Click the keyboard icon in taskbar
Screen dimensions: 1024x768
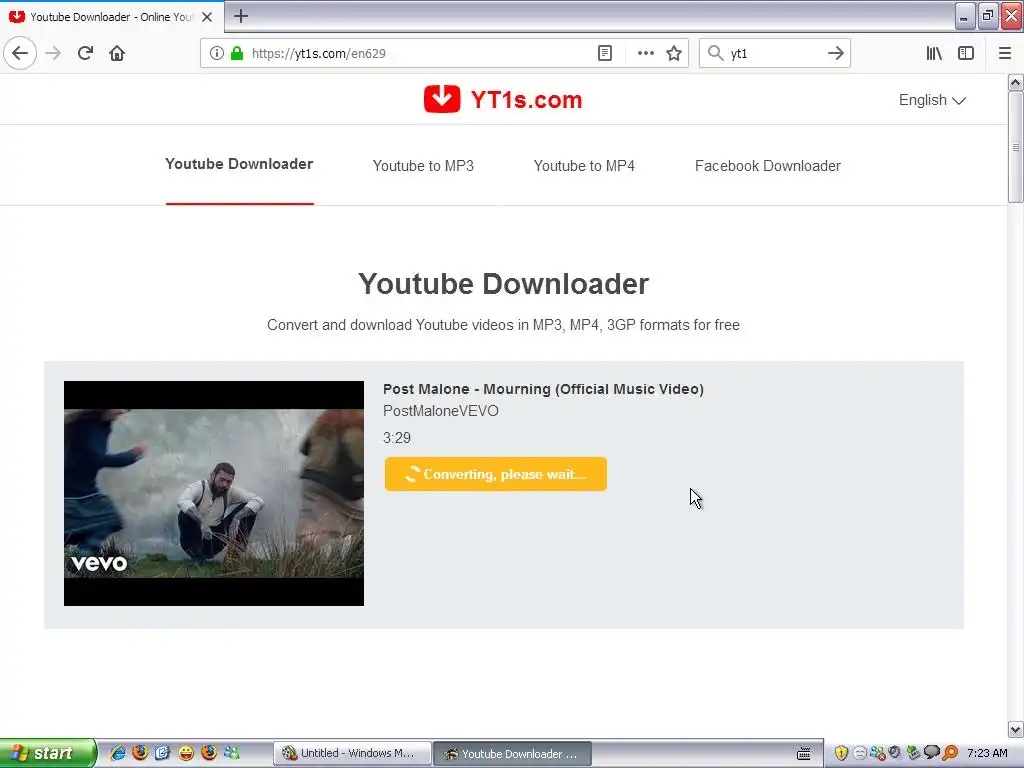804,754
